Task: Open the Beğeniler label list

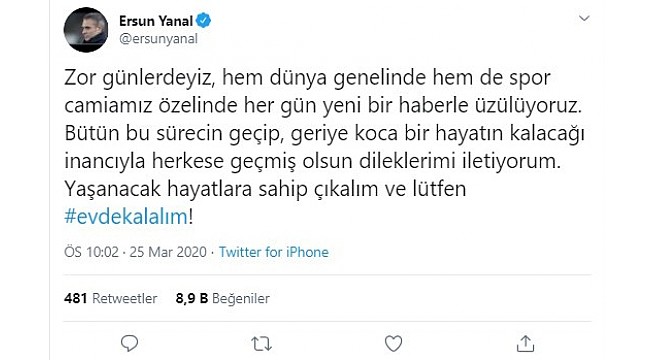Action: point(241,299)
